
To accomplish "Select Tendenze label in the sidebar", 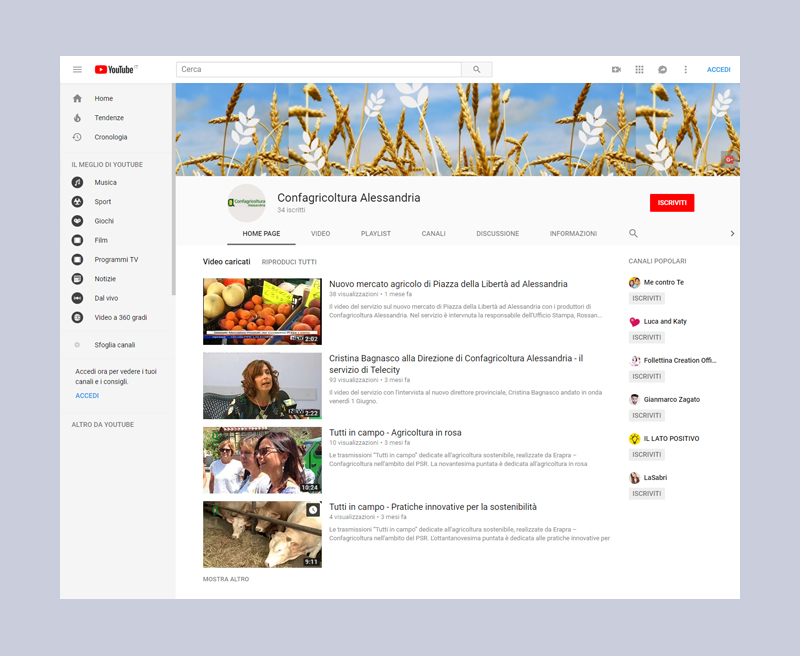I will point(109,118).
